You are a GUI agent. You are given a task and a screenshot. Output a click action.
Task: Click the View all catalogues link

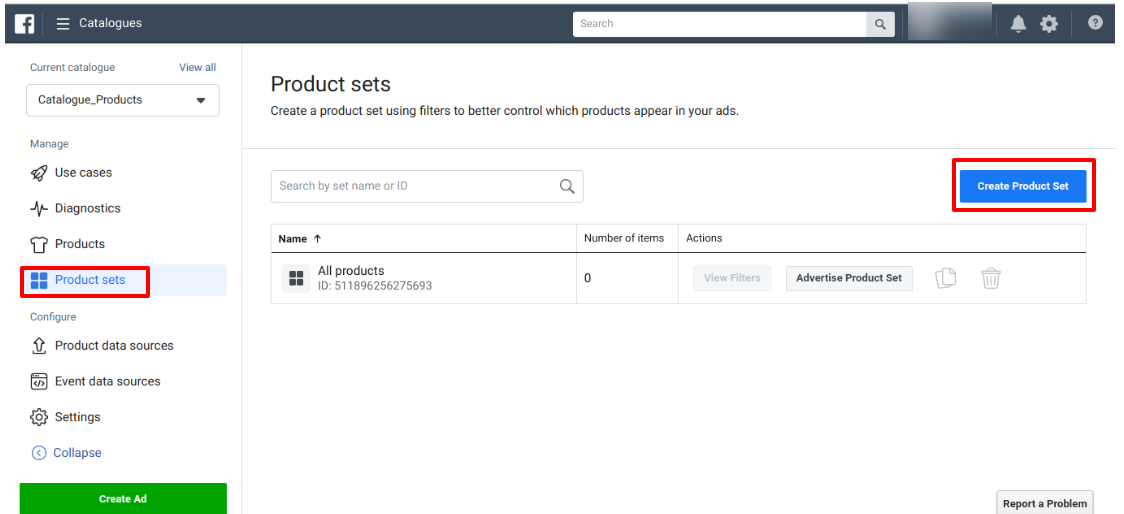197,68
